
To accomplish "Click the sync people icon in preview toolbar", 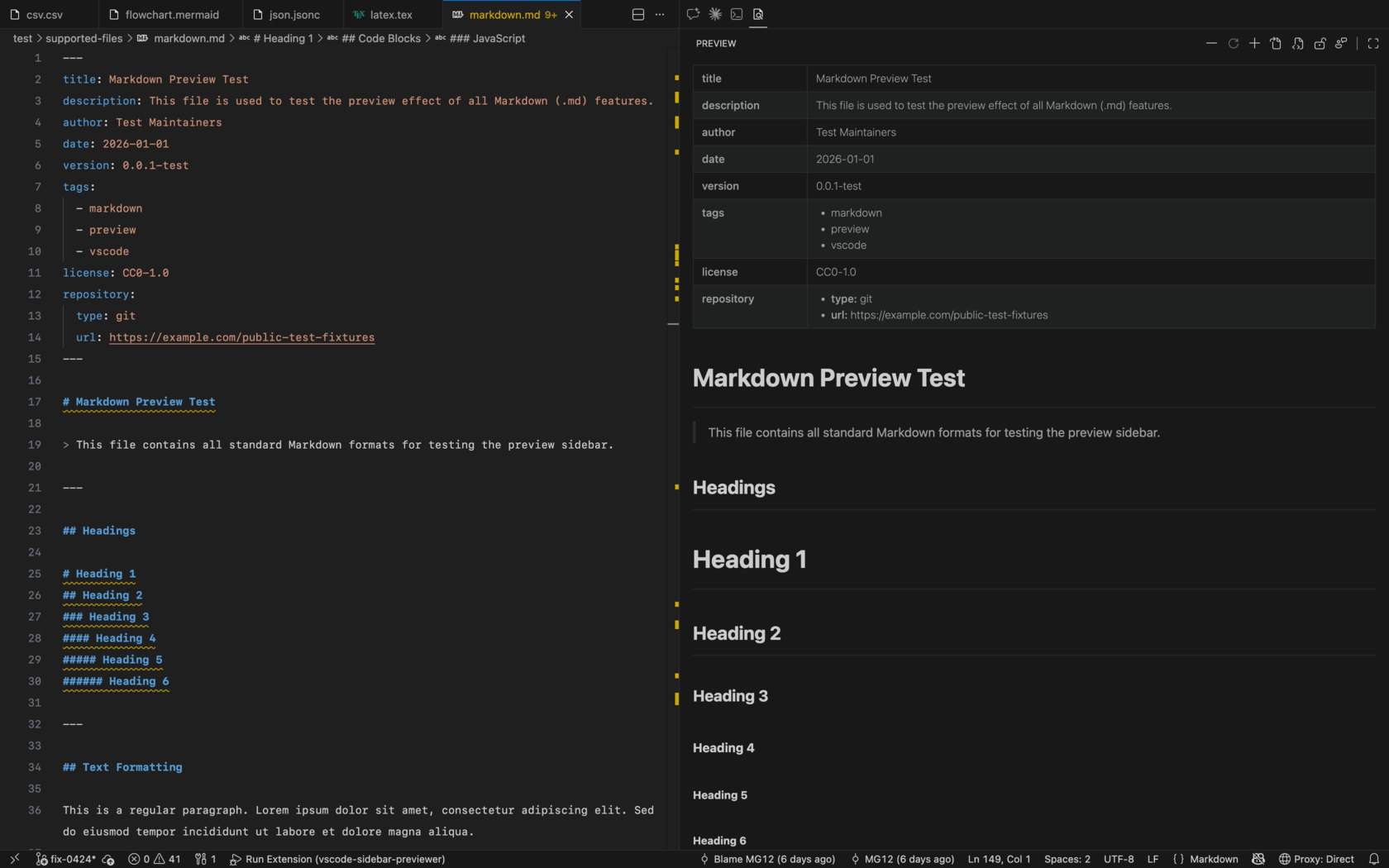I will tap(1341, 43).
